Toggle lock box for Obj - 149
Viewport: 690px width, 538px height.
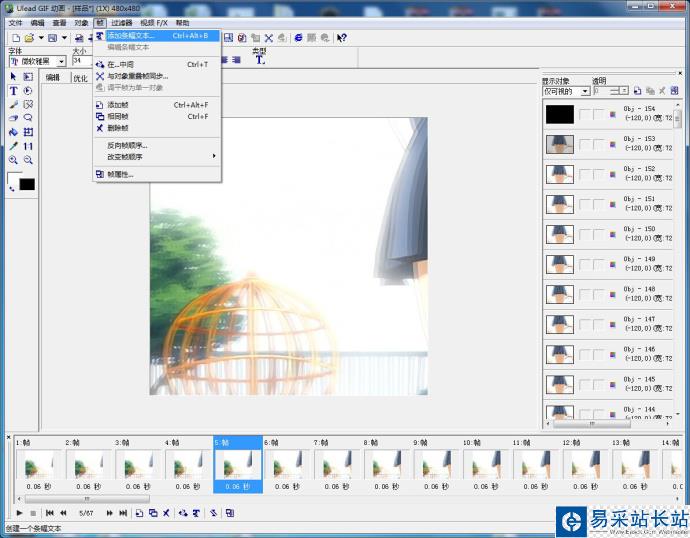598,265
